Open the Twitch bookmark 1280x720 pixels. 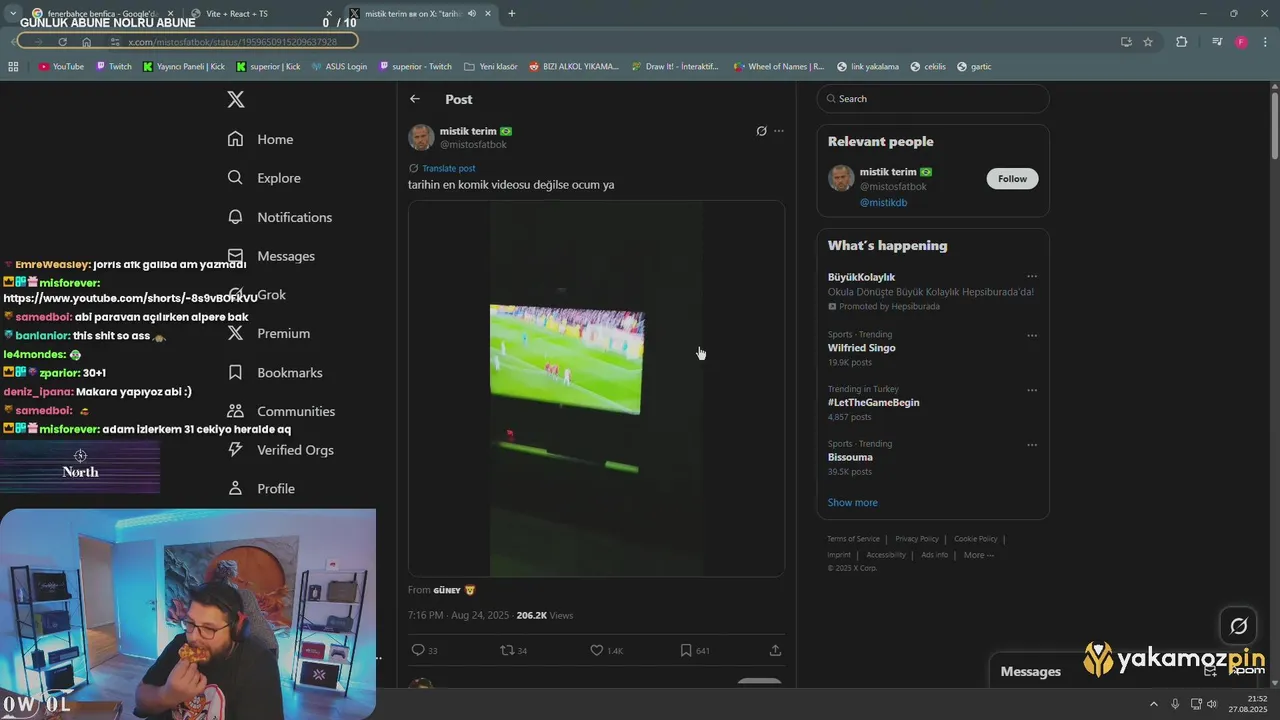click(x=114, y=67)
